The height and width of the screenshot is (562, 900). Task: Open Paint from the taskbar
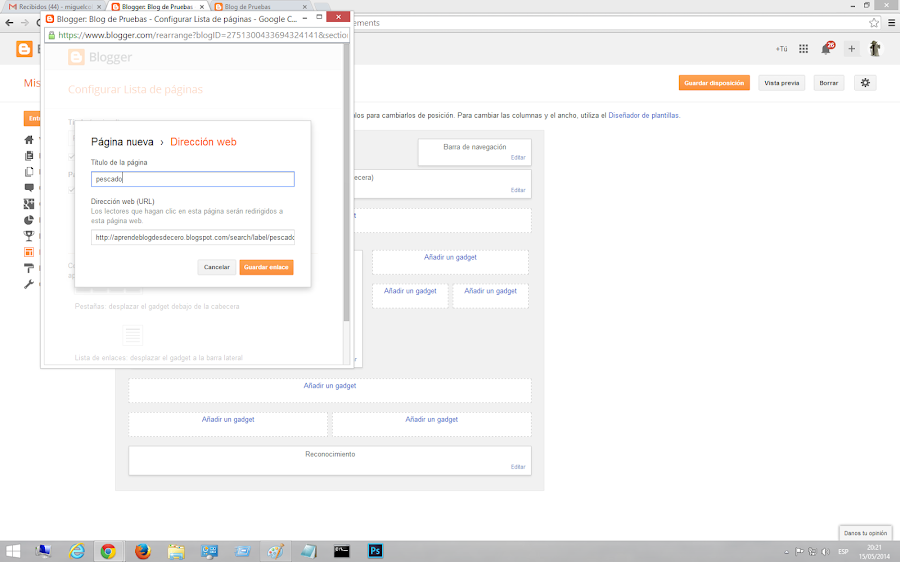point(275,551)
